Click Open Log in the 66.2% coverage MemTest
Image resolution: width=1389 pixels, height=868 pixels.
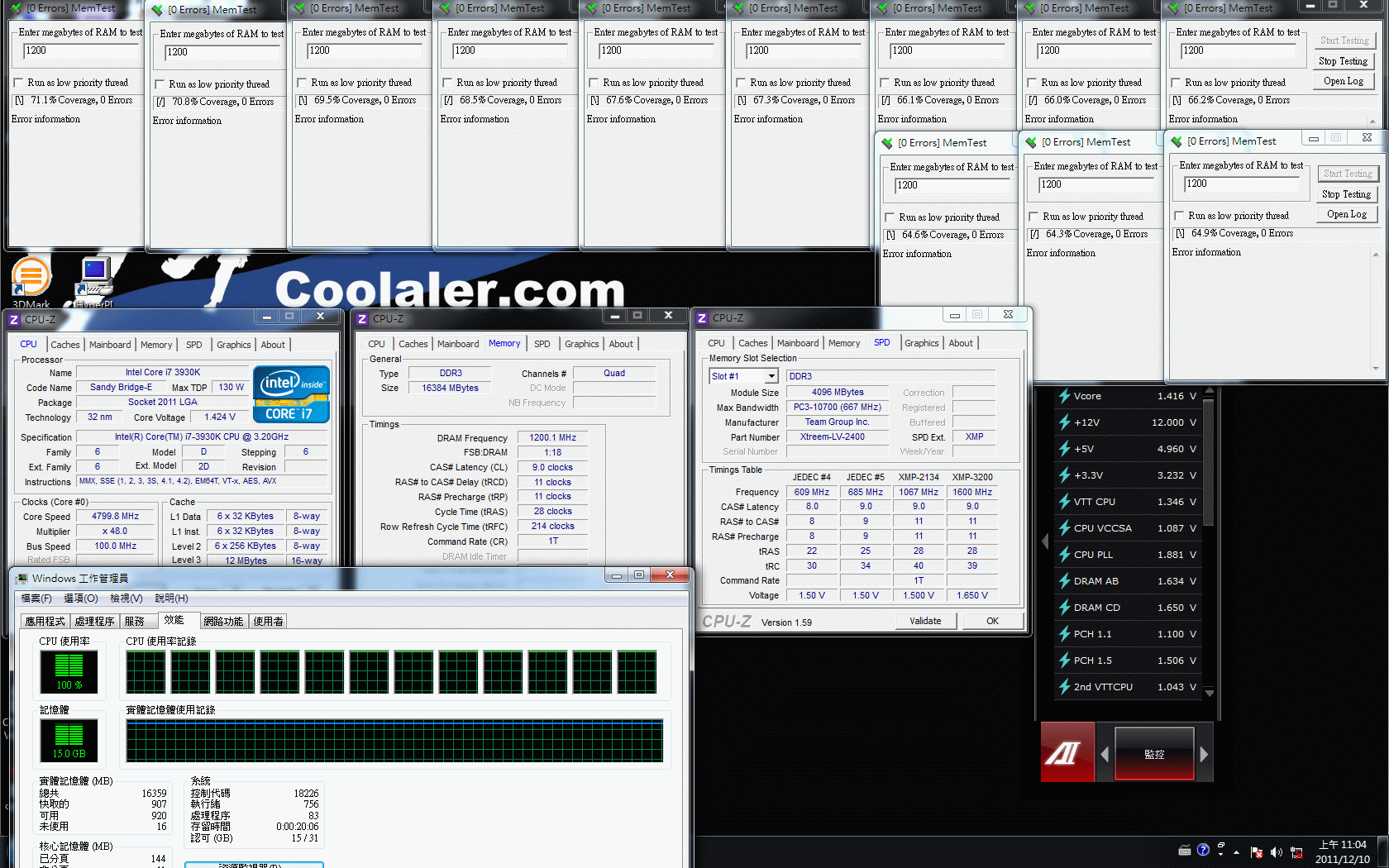tap(1344, 81)
